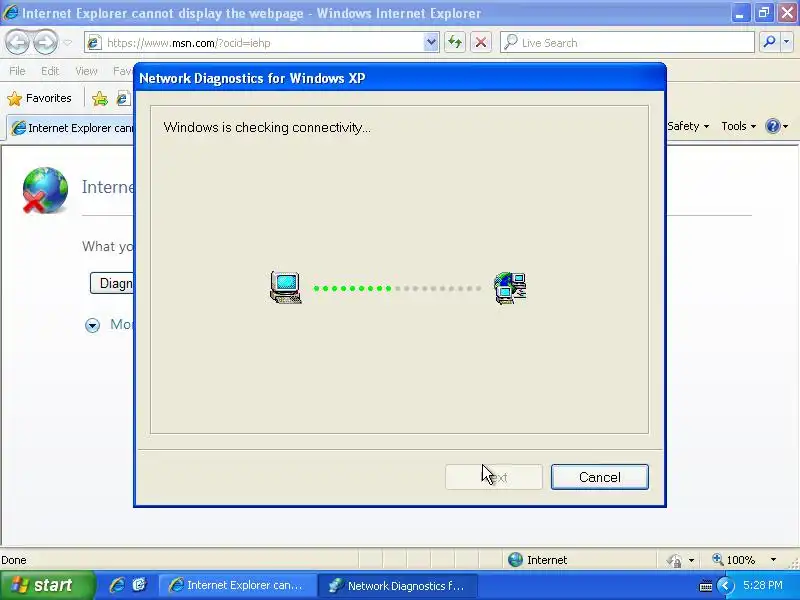Click the magnifier search button
The image size is (800, 600).
tap(769, 42)
